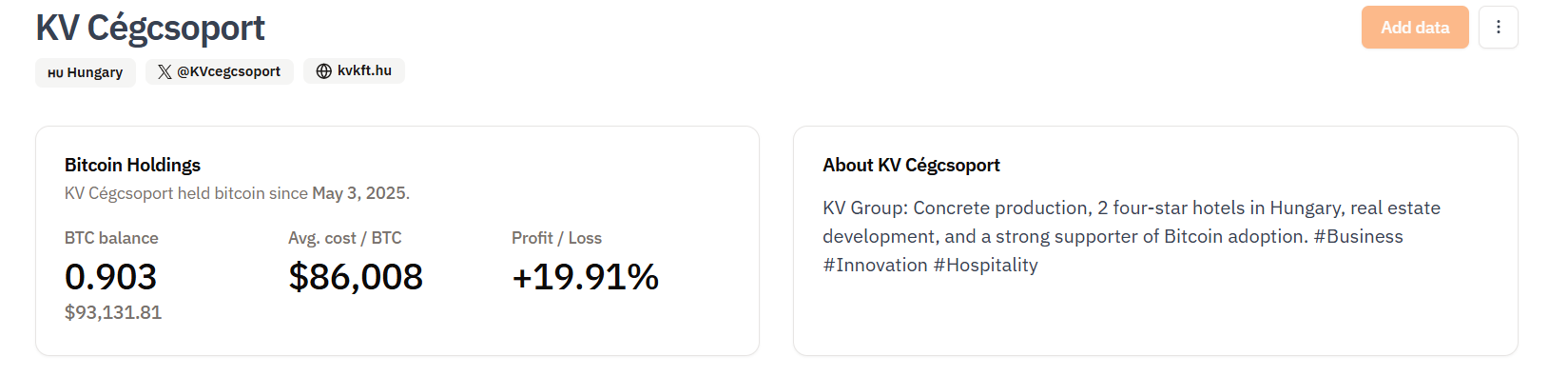This screenshot has width=1568, height=376.
Task: Click the Avg. cost / BTC label
Action: click(345, 238)
